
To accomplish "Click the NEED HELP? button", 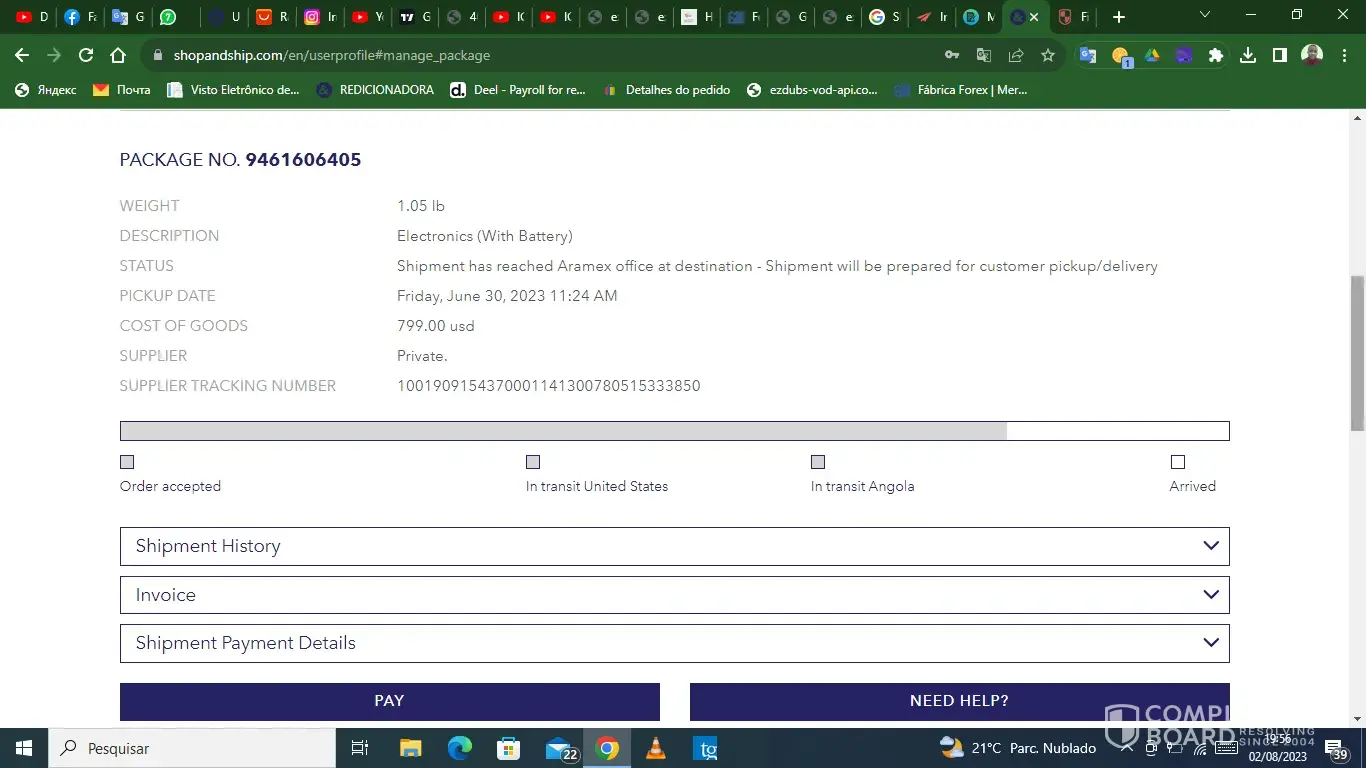I will point(958,701).
